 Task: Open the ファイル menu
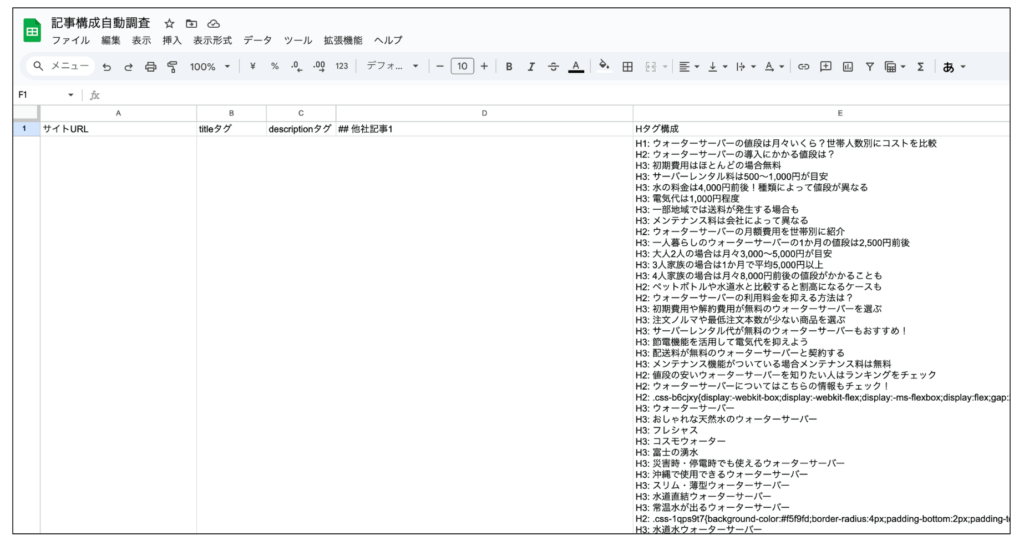point(71,40)
